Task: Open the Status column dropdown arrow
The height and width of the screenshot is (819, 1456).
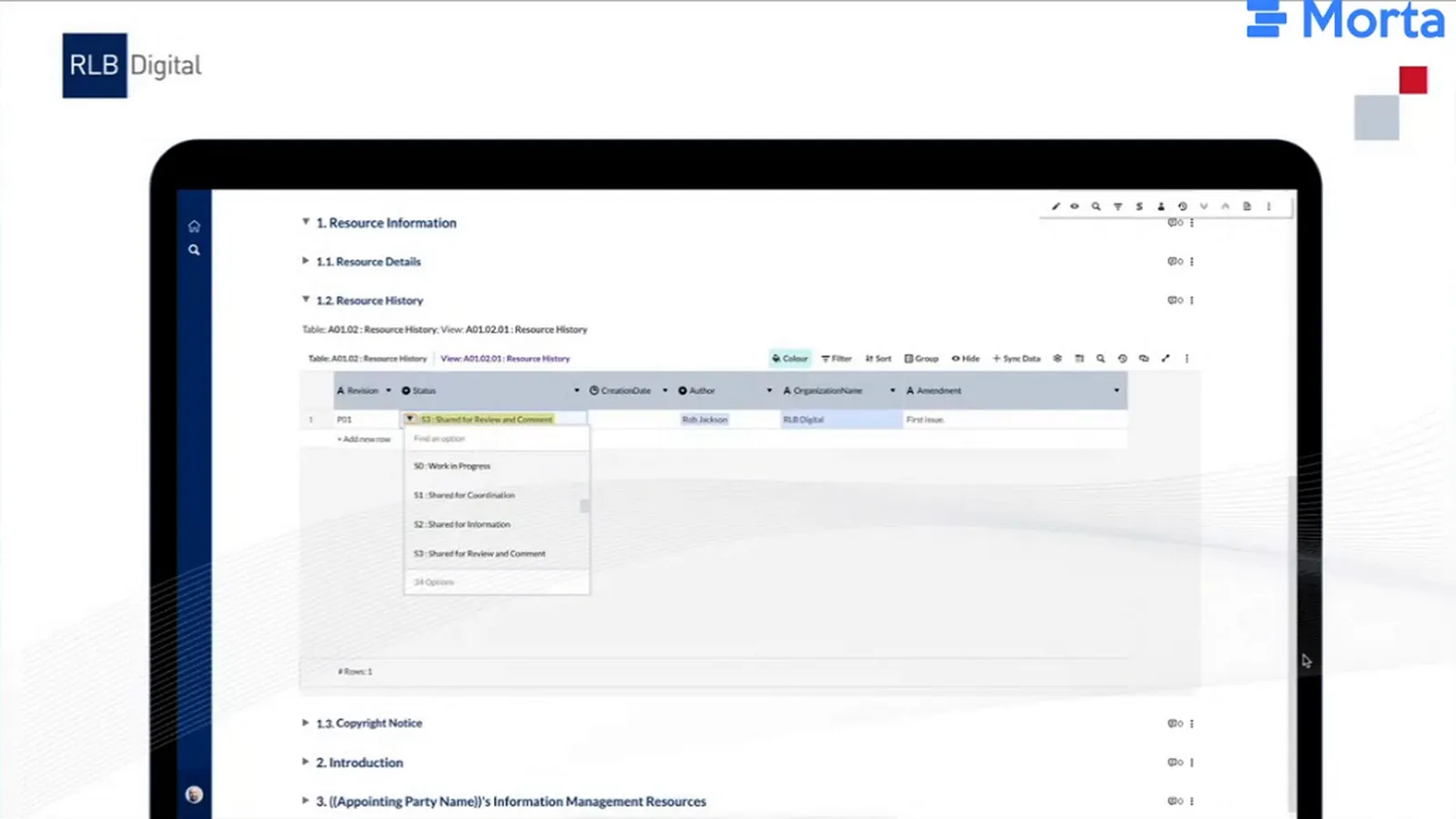Action: point(577,390)
